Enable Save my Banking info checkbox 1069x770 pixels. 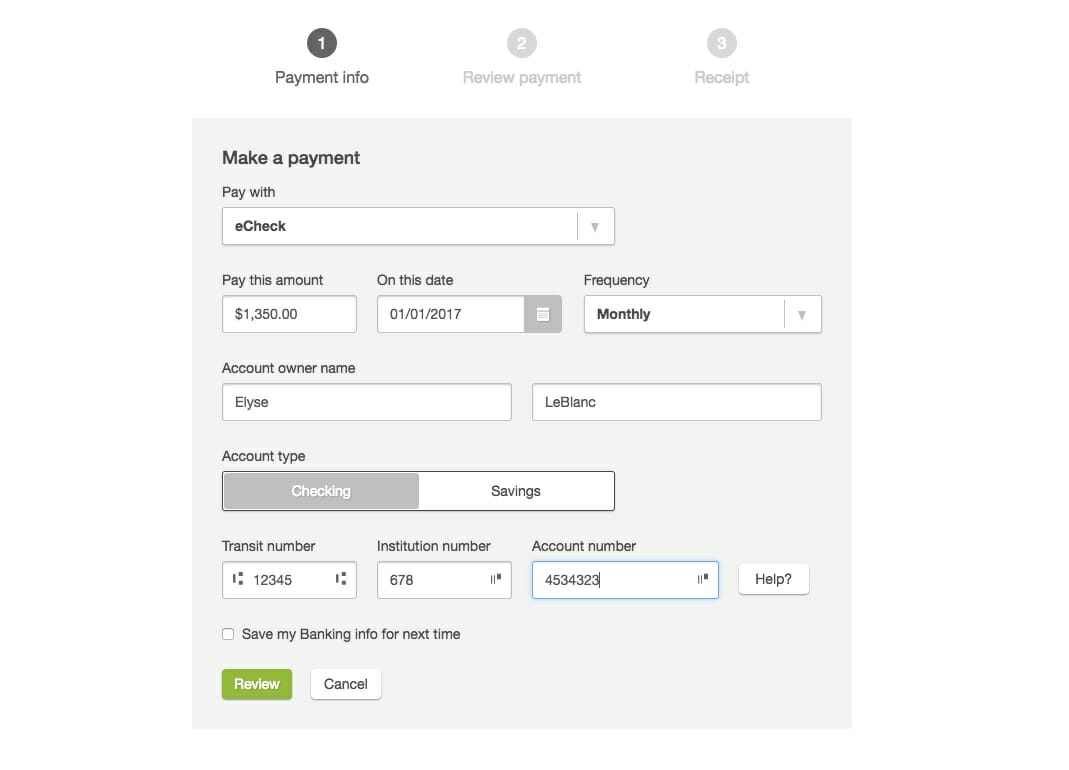(x=228, y=634)
